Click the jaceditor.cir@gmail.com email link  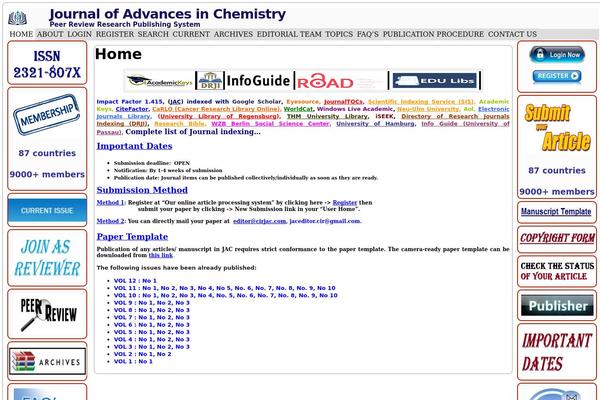[x=325, y=221]
